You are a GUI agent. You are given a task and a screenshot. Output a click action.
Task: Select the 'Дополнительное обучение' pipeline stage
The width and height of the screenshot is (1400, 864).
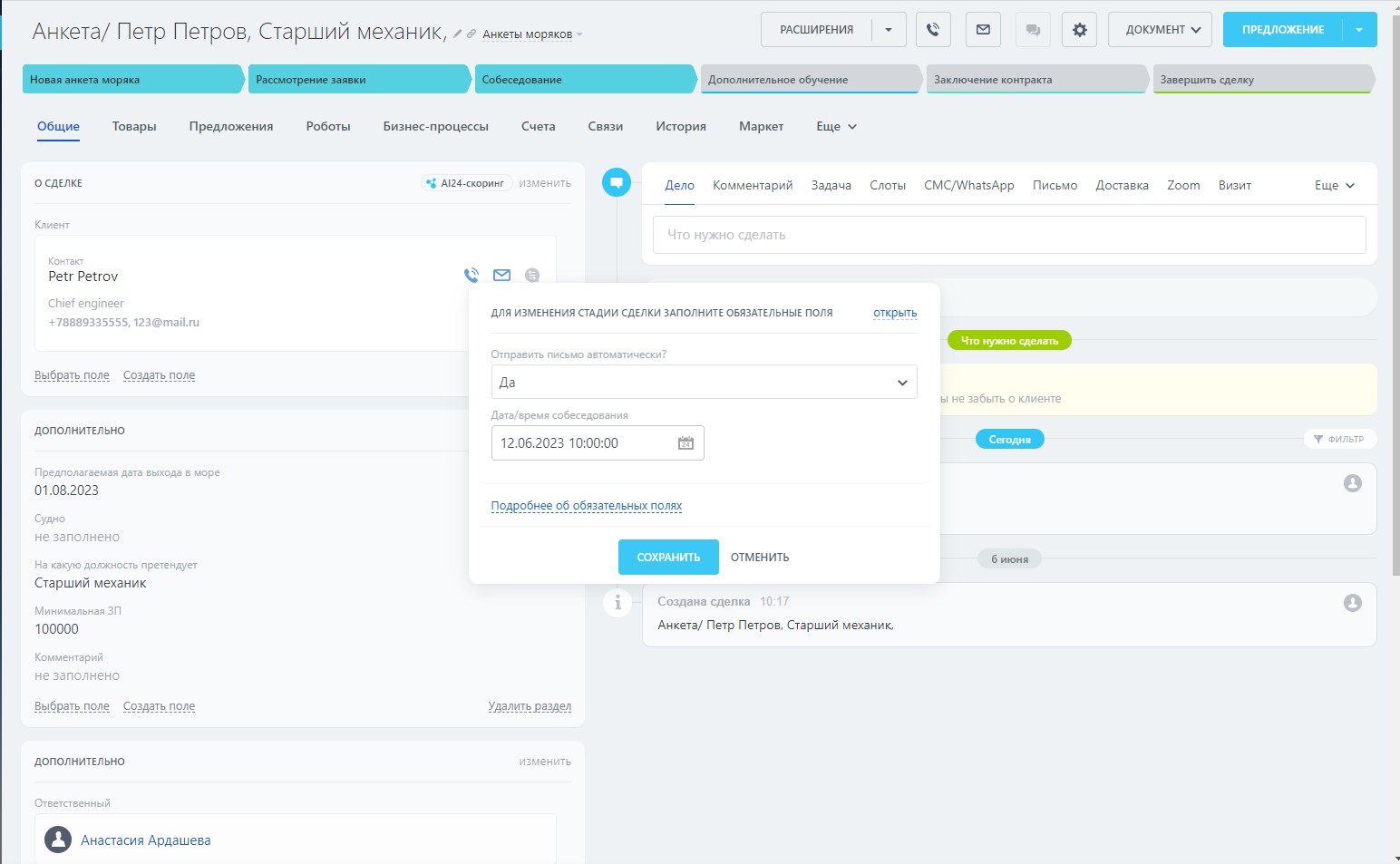[810, 80]
